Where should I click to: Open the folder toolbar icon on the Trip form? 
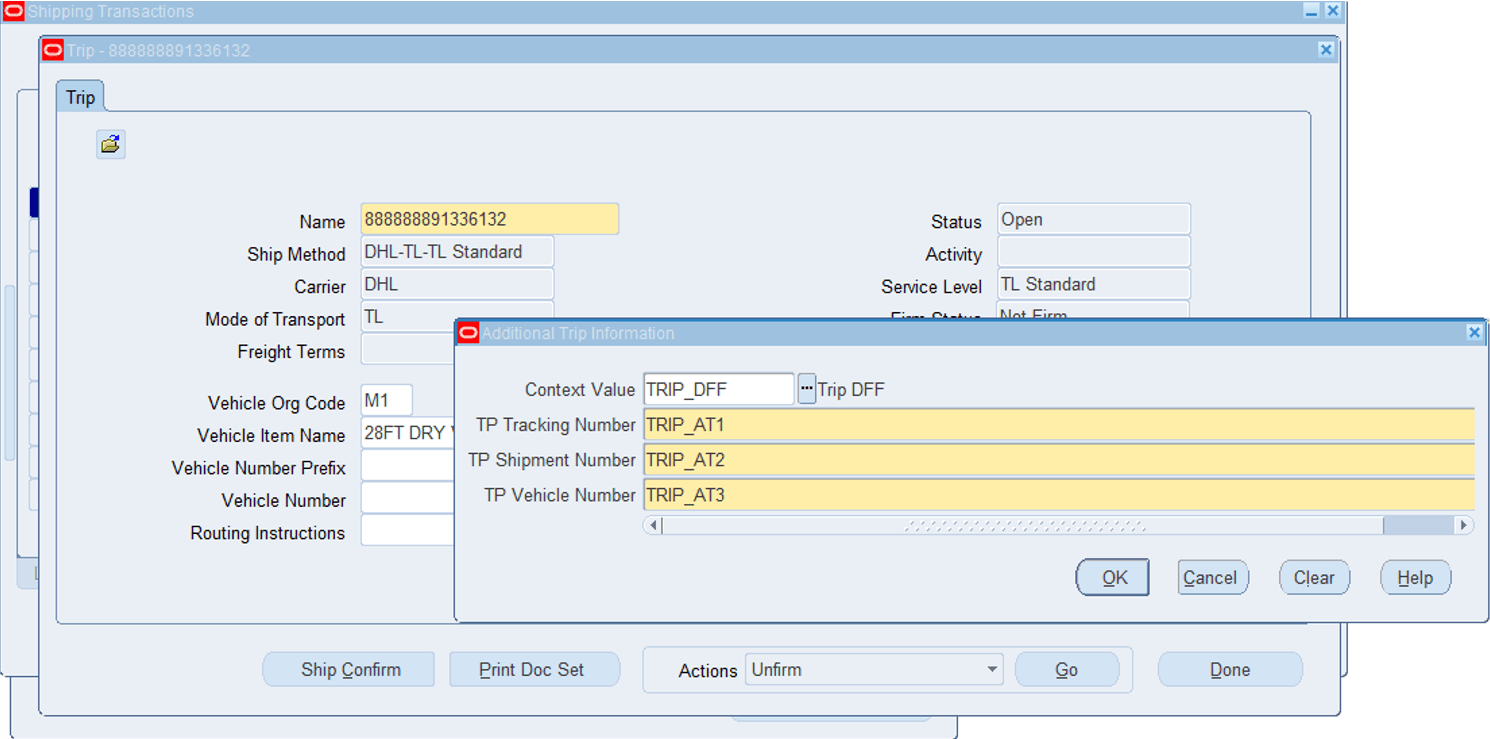tap(110, 144)
